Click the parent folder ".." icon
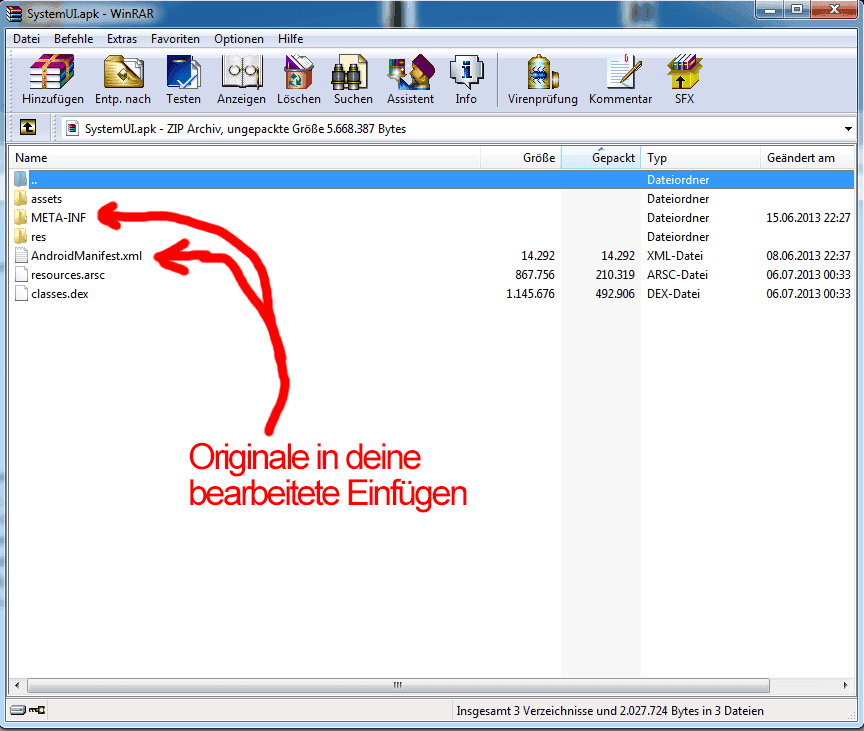 20,179
